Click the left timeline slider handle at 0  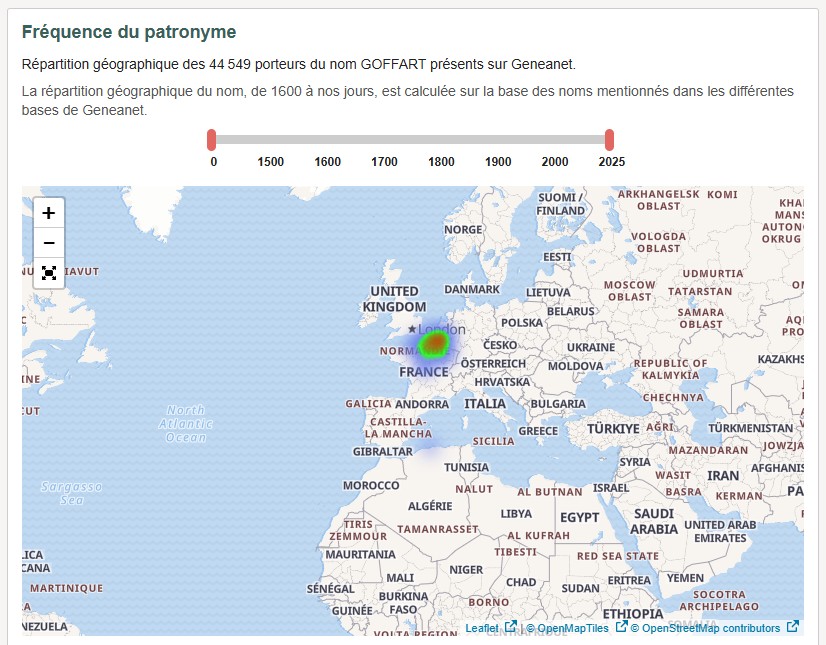coord(212,140)
